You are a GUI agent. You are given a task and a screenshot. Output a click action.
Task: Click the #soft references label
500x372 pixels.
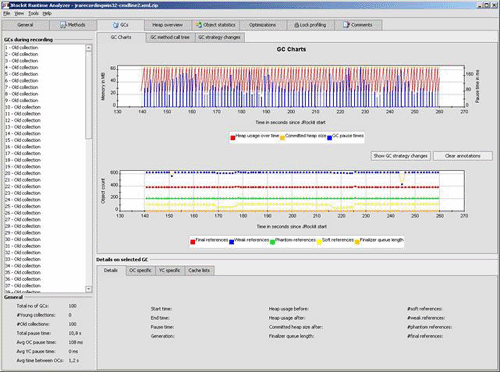click(425, 309)
